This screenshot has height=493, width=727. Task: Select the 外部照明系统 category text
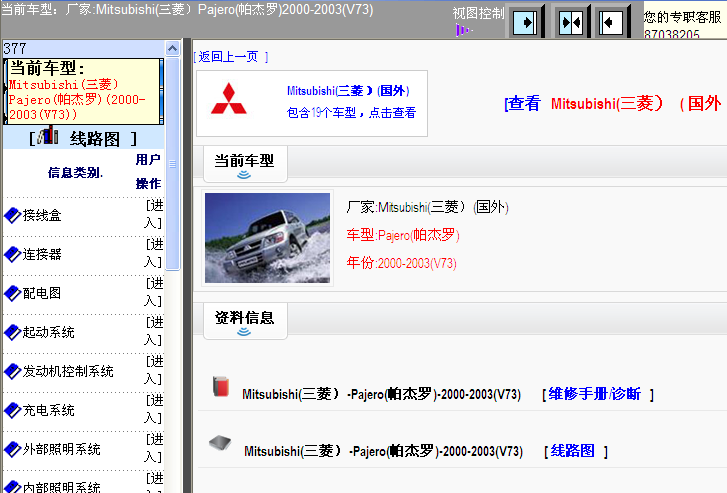tap(62, 449)
